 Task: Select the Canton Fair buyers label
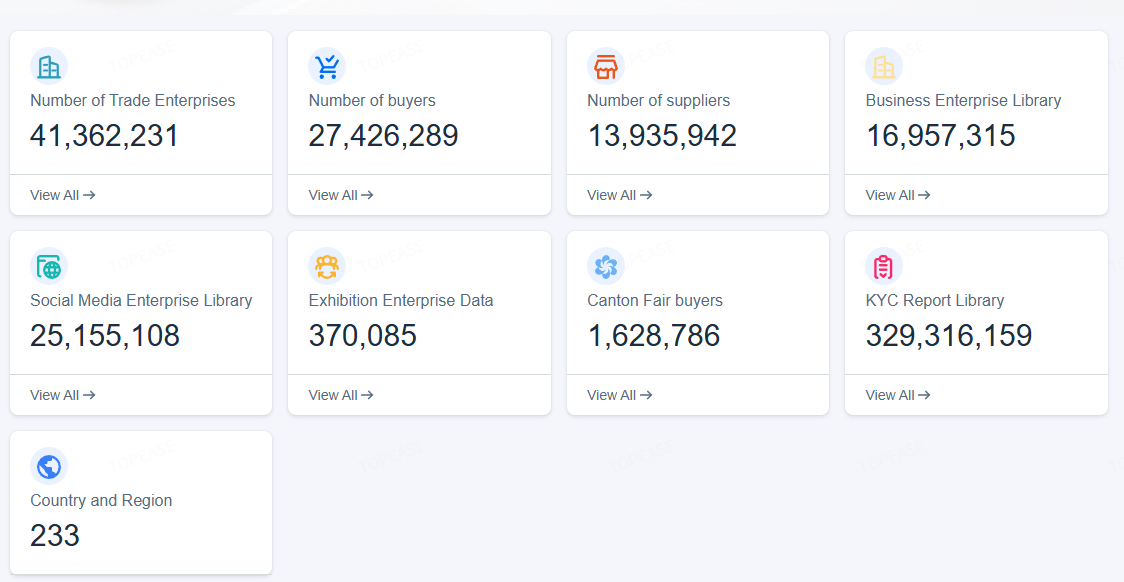(655, 300)
